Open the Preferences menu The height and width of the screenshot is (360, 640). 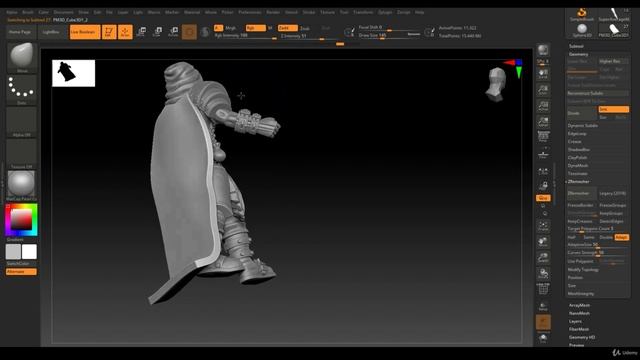pyautogui.click(x=250, y=12)
